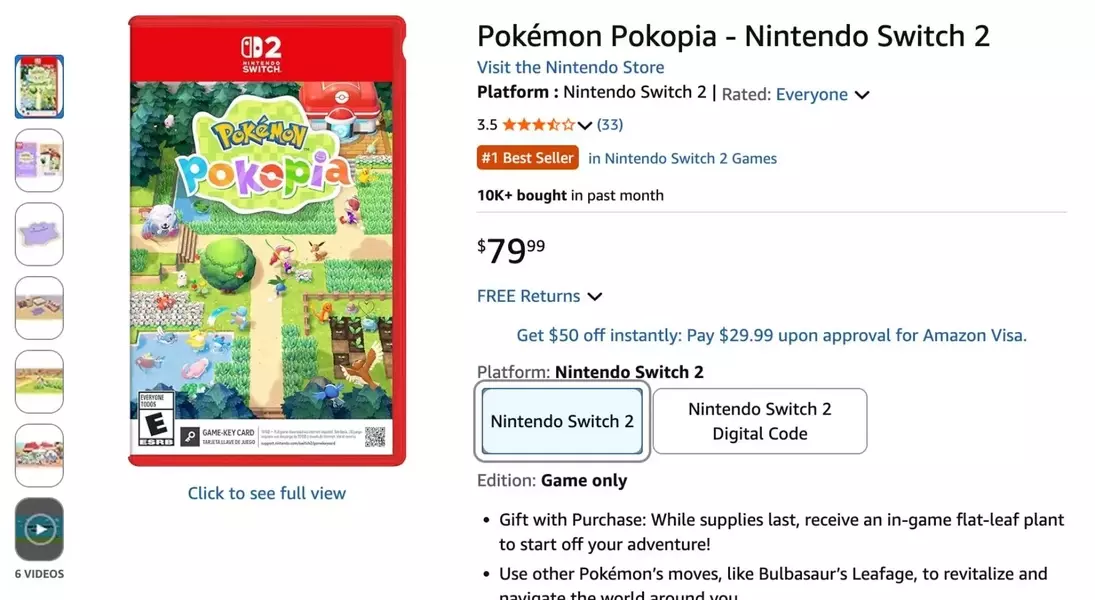Choose Nintendo Switch 2 platform option
1095x600 pixels.
(x=562, y=421)
